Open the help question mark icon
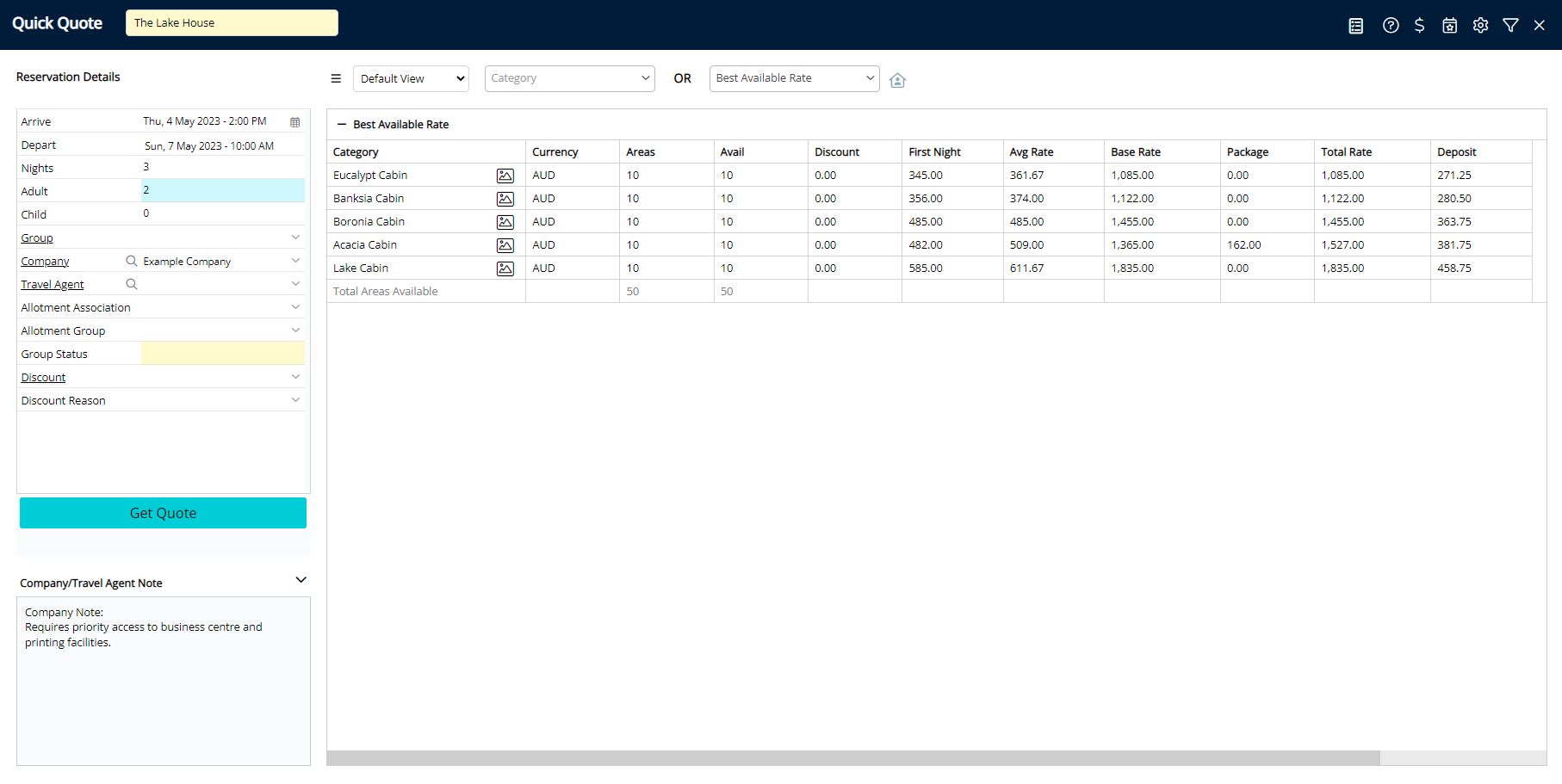1562x784 pixels. pyautogui.click(x=1391, y=26)
